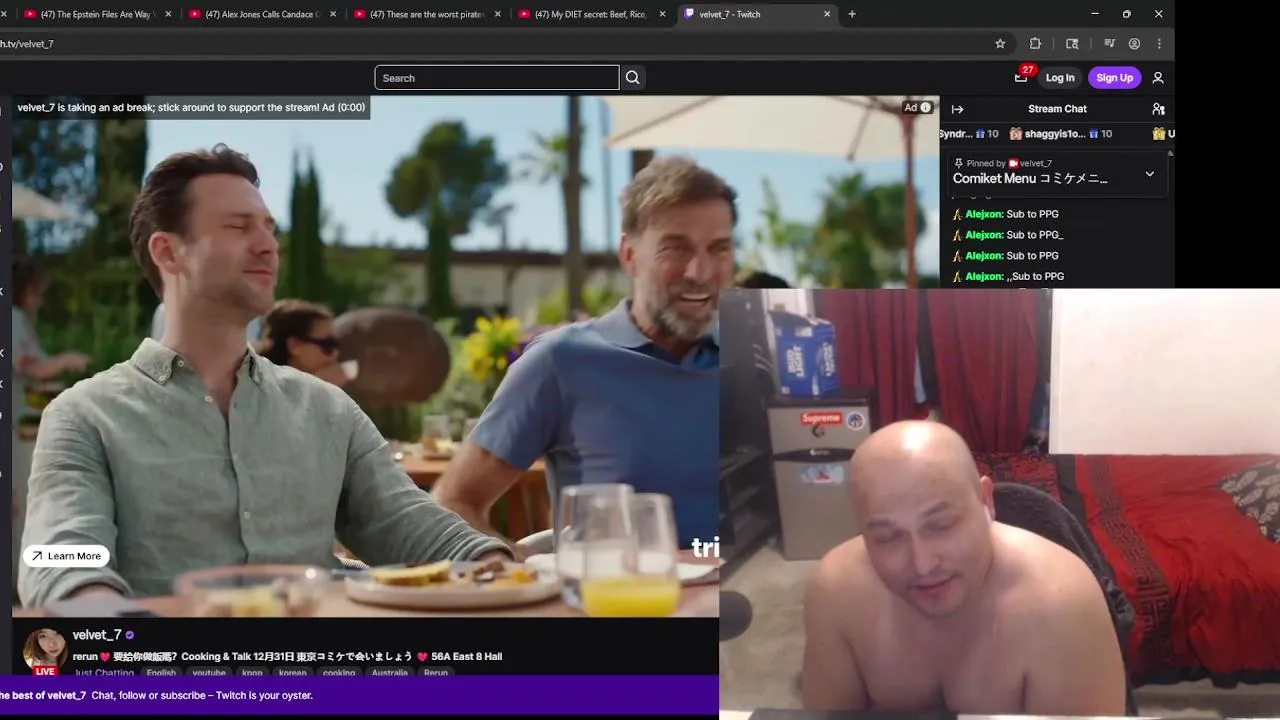Click the ad break notice text
This screenshot has width=1280, height=720.
191,107
